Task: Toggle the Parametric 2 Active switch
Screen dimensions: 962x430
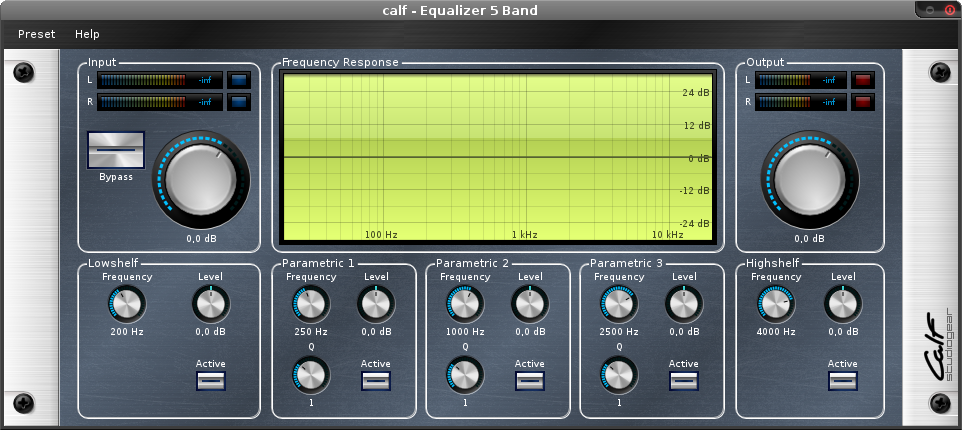Action: click(529, 381)
